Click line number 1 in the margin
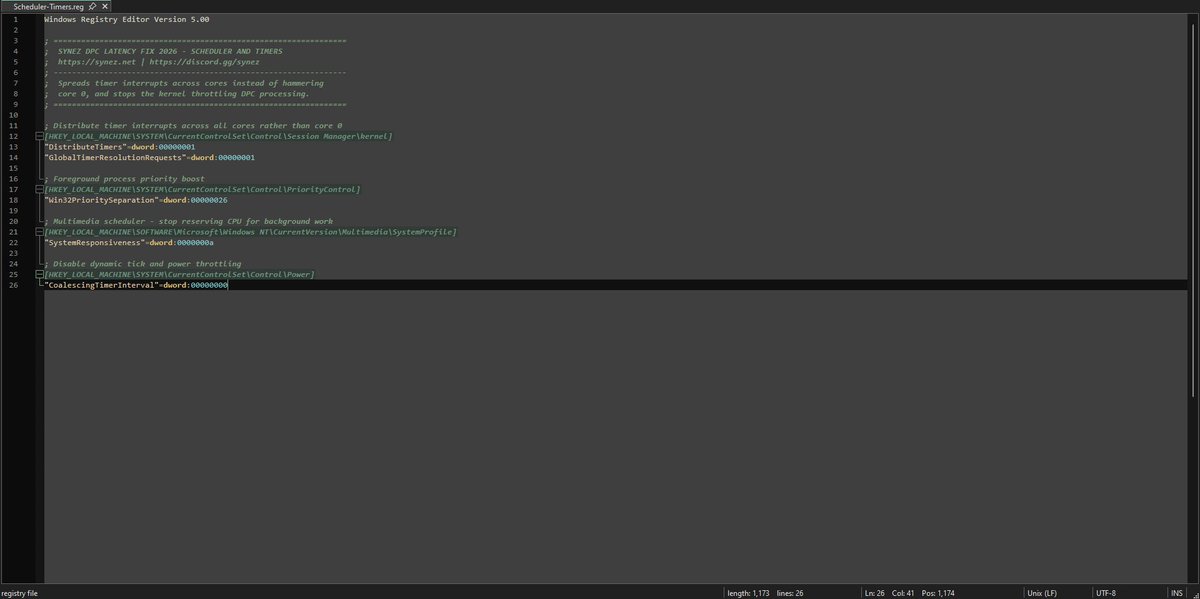Viewport: 1200px width, 599px height. pos(15,19)
